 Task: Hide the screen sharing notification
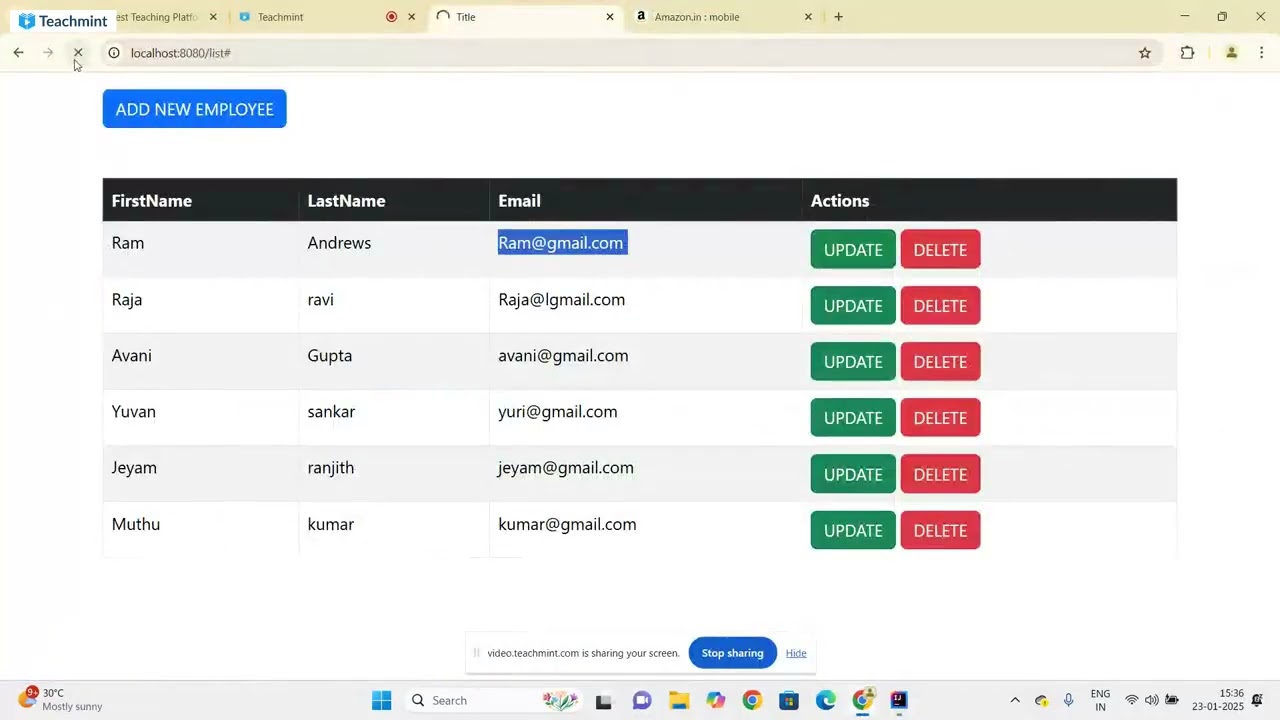coord(796,653)
